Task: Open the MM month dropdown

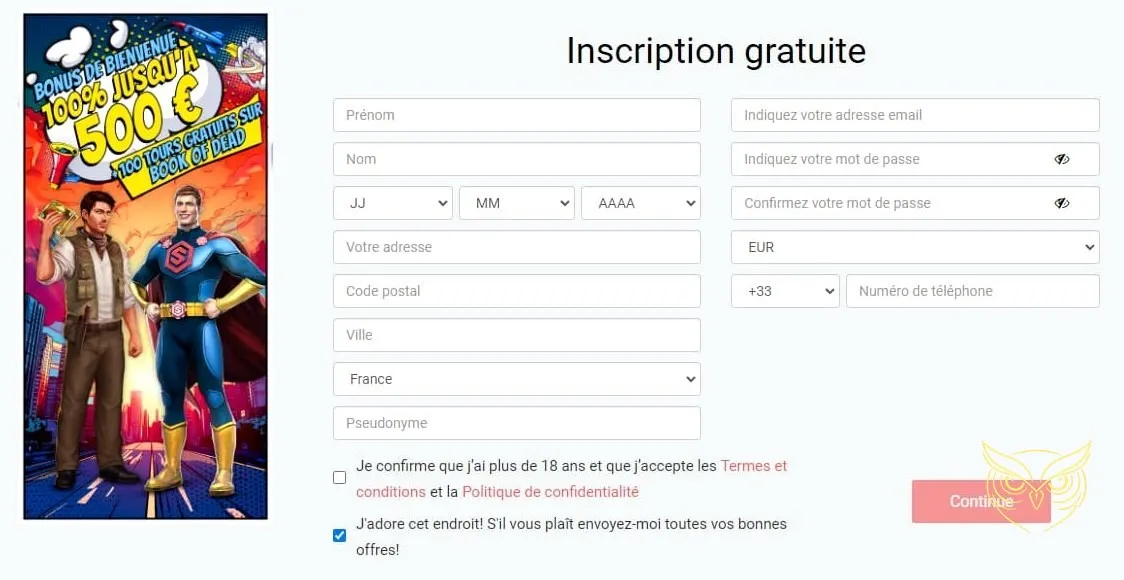Action: (x=516, y=202)
